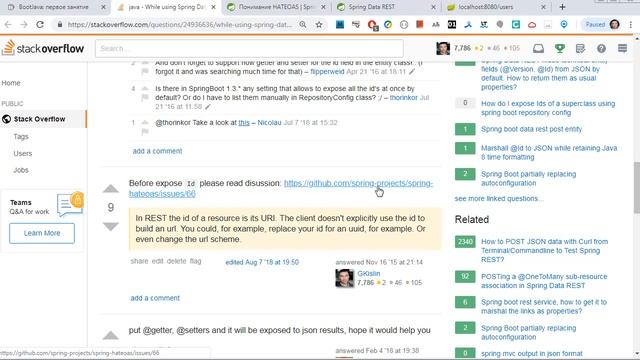This screenshot has height=360, width=640.
Task: Open 'How to POST JSON data with Curl' question
Action: 544,250
